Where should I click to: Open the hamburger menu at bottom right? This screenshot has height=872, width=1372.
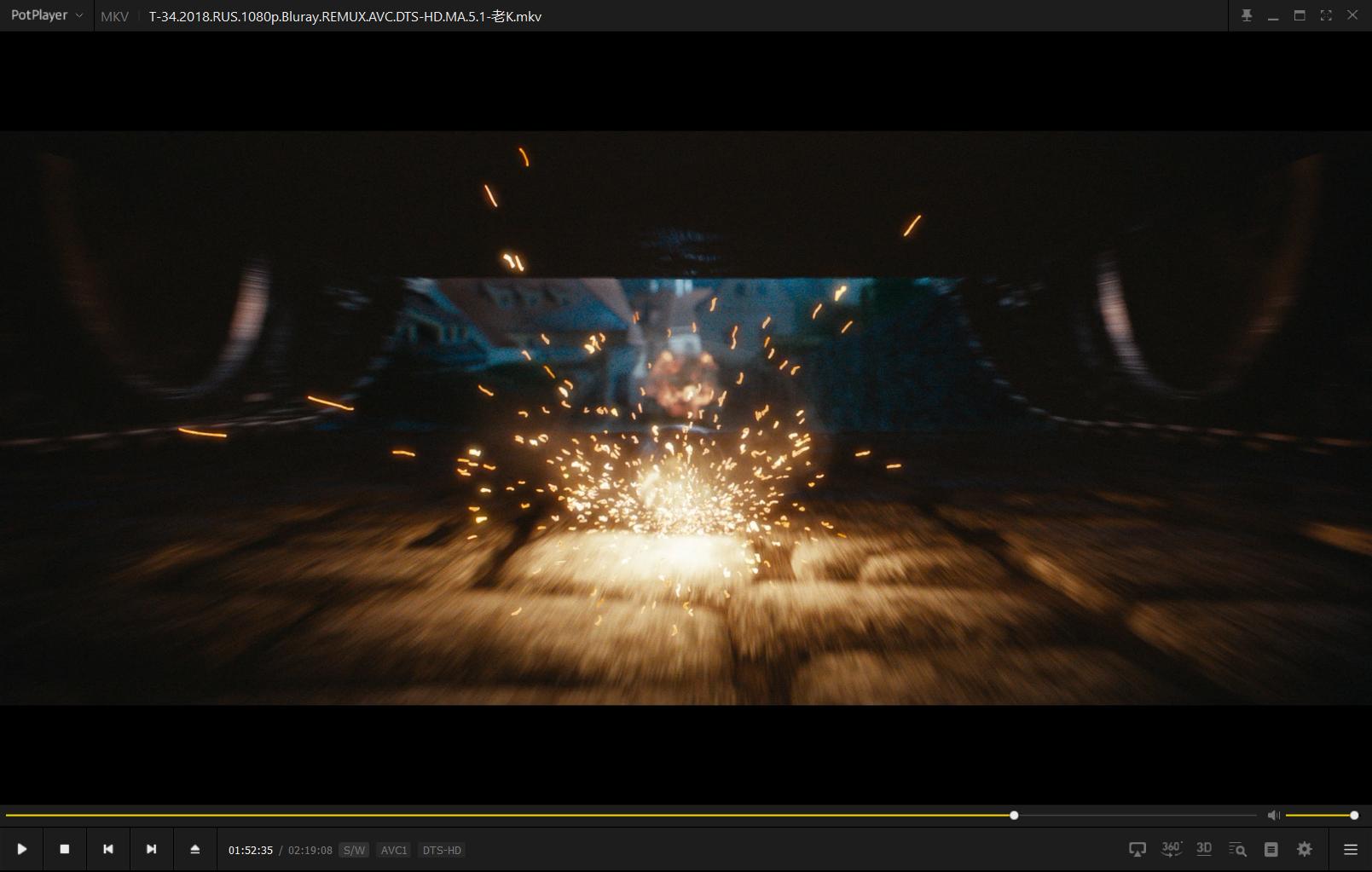(1351, 849)
